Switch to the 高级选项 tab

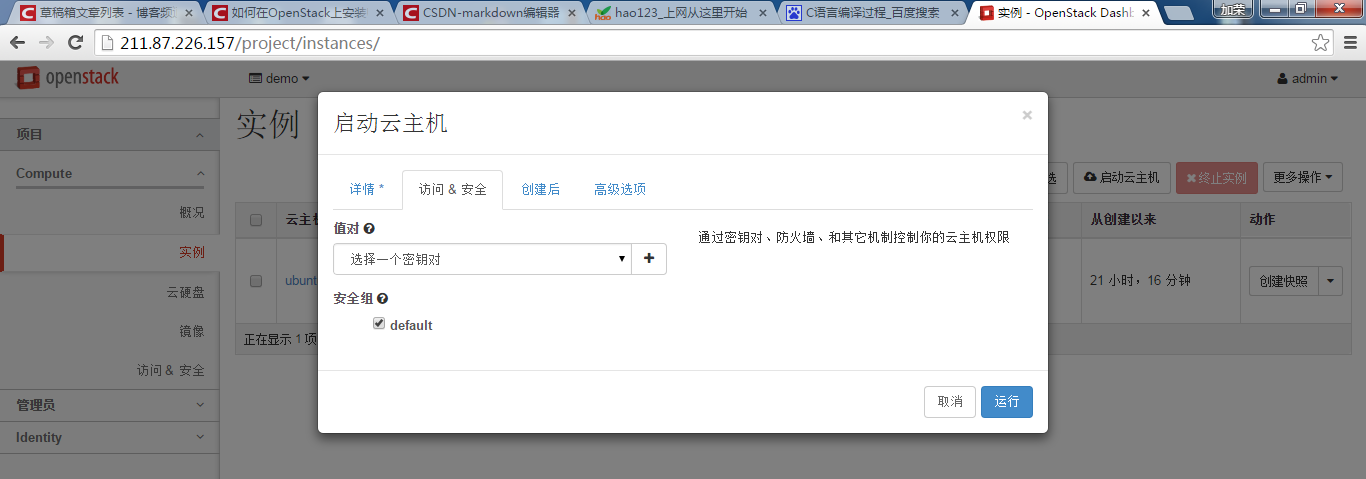point(620,189)
